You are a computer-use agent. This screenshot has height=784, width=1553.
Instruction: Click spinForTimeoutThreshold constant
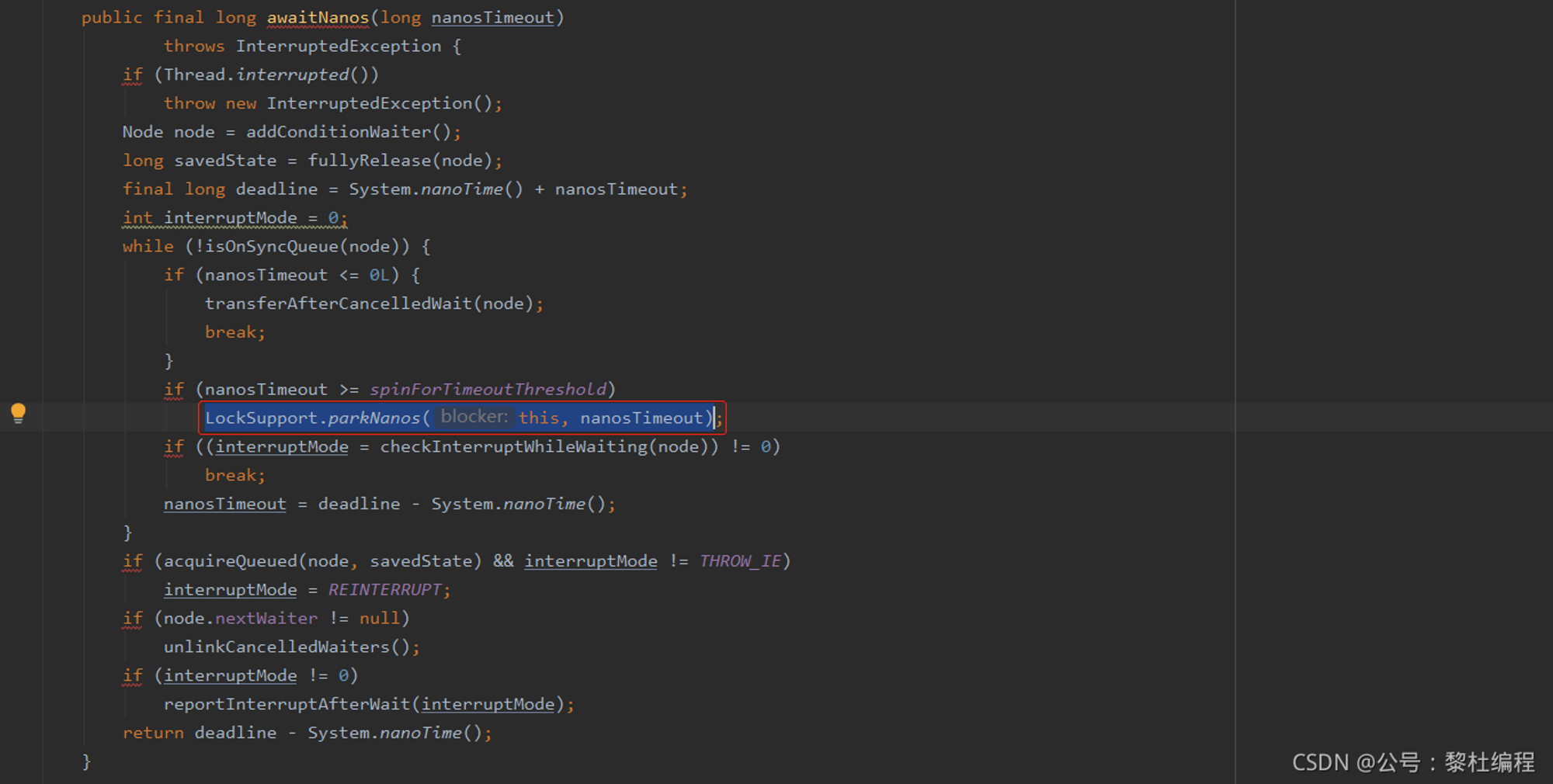pos(488,390)
